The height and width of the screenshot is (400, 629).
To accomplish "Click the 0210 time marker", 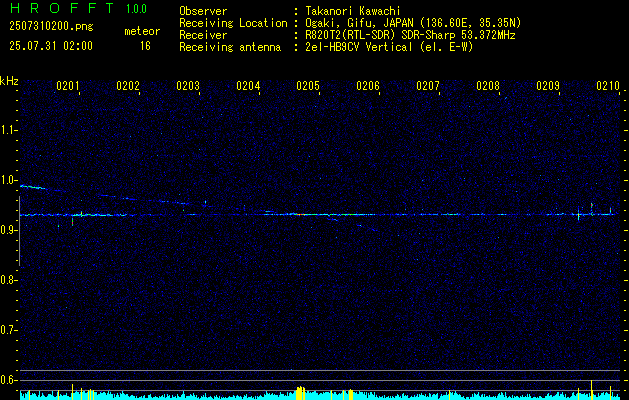I will click(608, 86).
